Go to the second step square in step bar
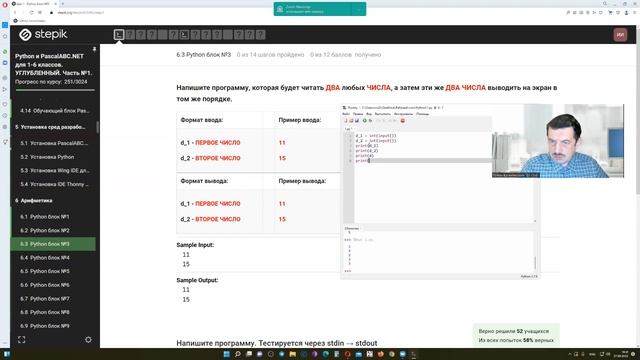Viewport: 640px width, 360px height. pyautogui.click(x=130, y=35)
